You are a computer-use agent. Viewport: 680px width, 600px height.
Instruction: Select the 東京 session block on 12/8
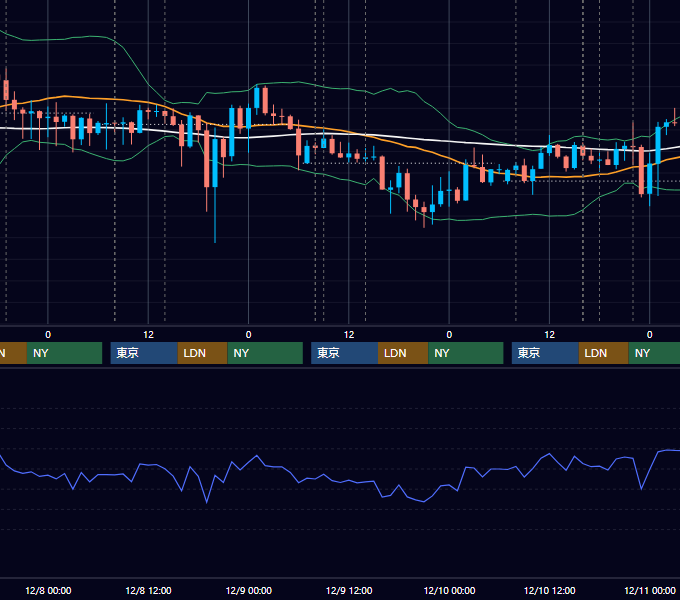pos(144,353)
